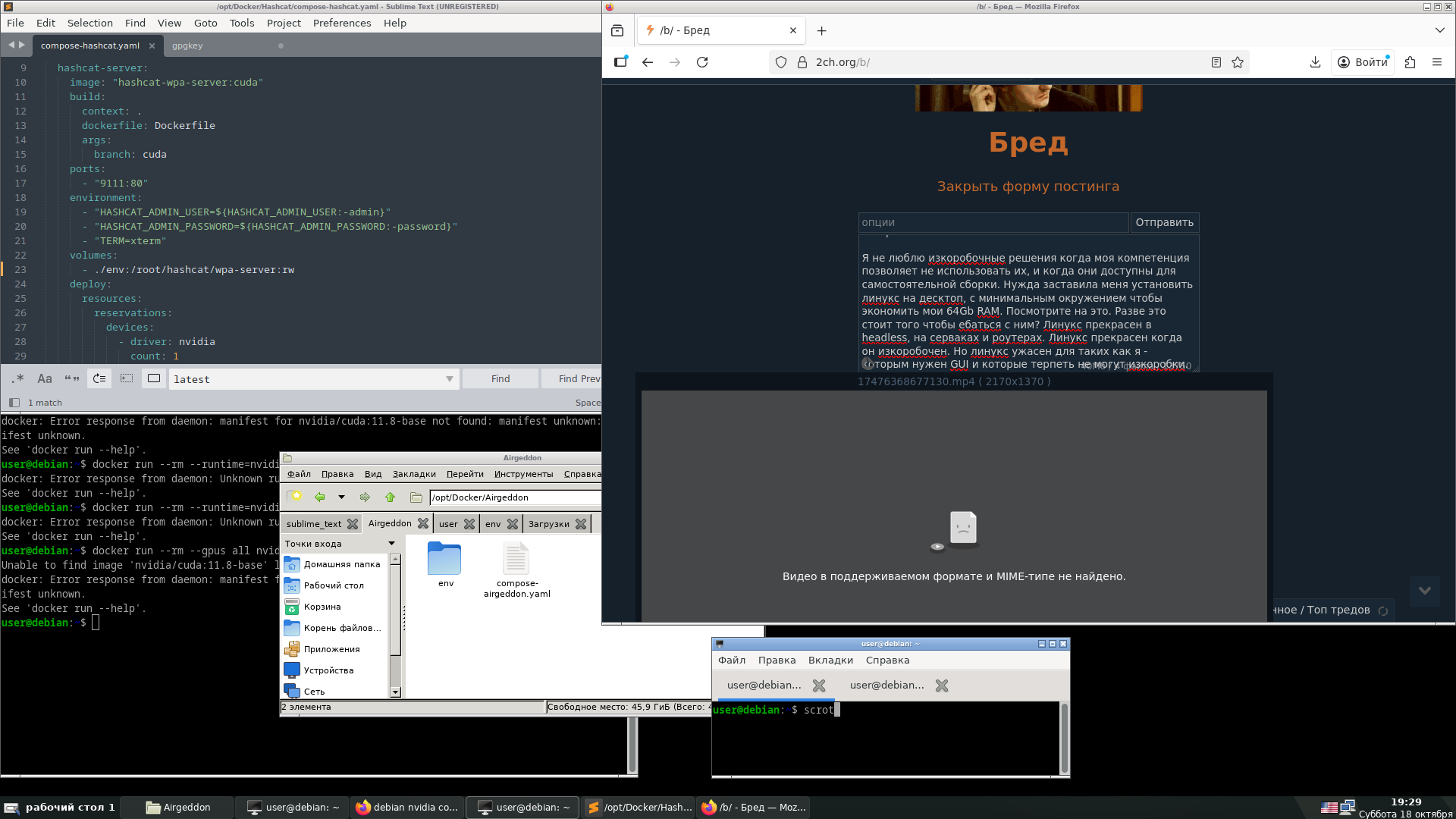
Task: Bookmark this page with star icon
Action: (x=1238, y=62)
